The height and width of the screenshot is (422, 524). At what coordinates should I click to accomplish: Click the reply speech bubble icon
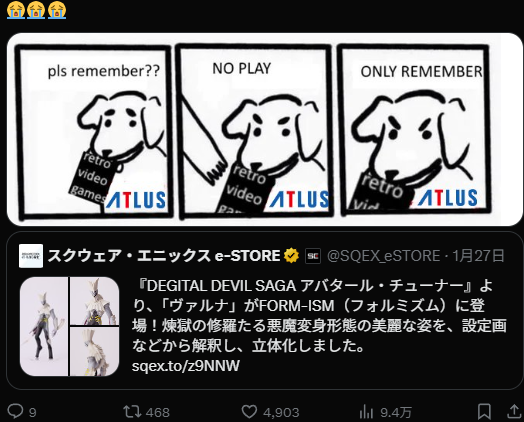(15, 412)
